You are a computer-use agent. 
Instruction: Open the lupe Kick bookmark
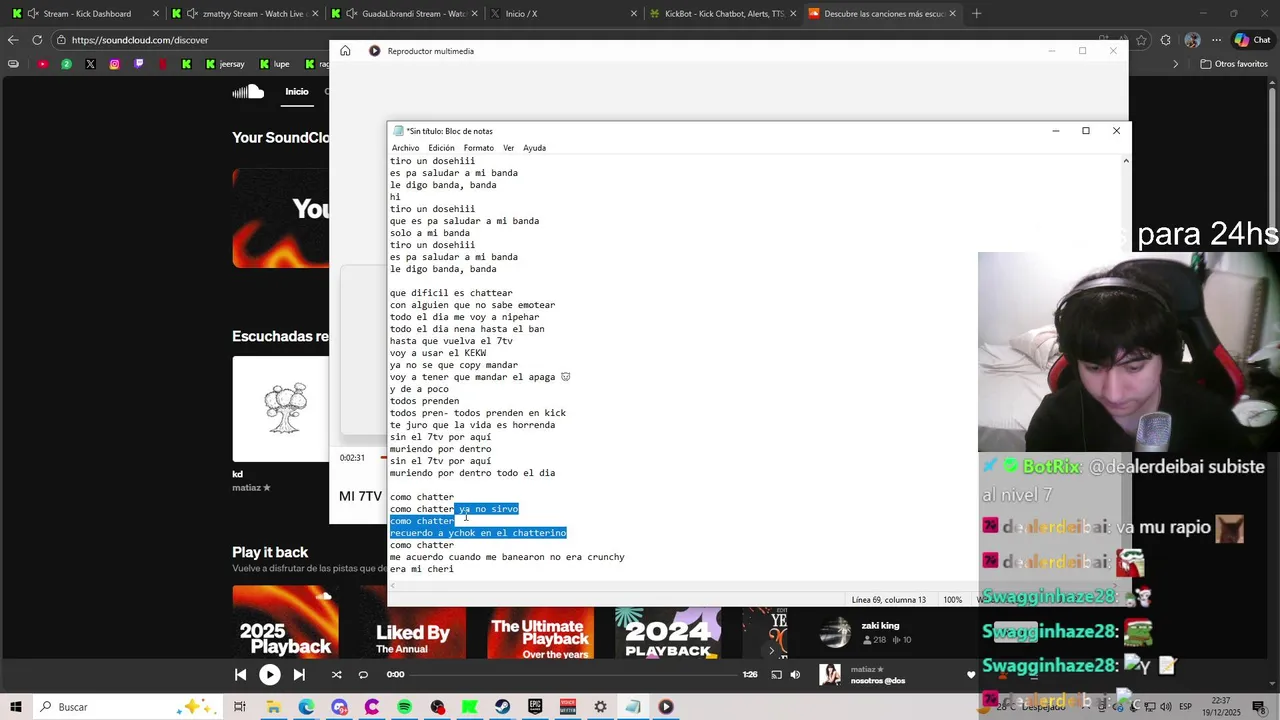click(275, 64)
